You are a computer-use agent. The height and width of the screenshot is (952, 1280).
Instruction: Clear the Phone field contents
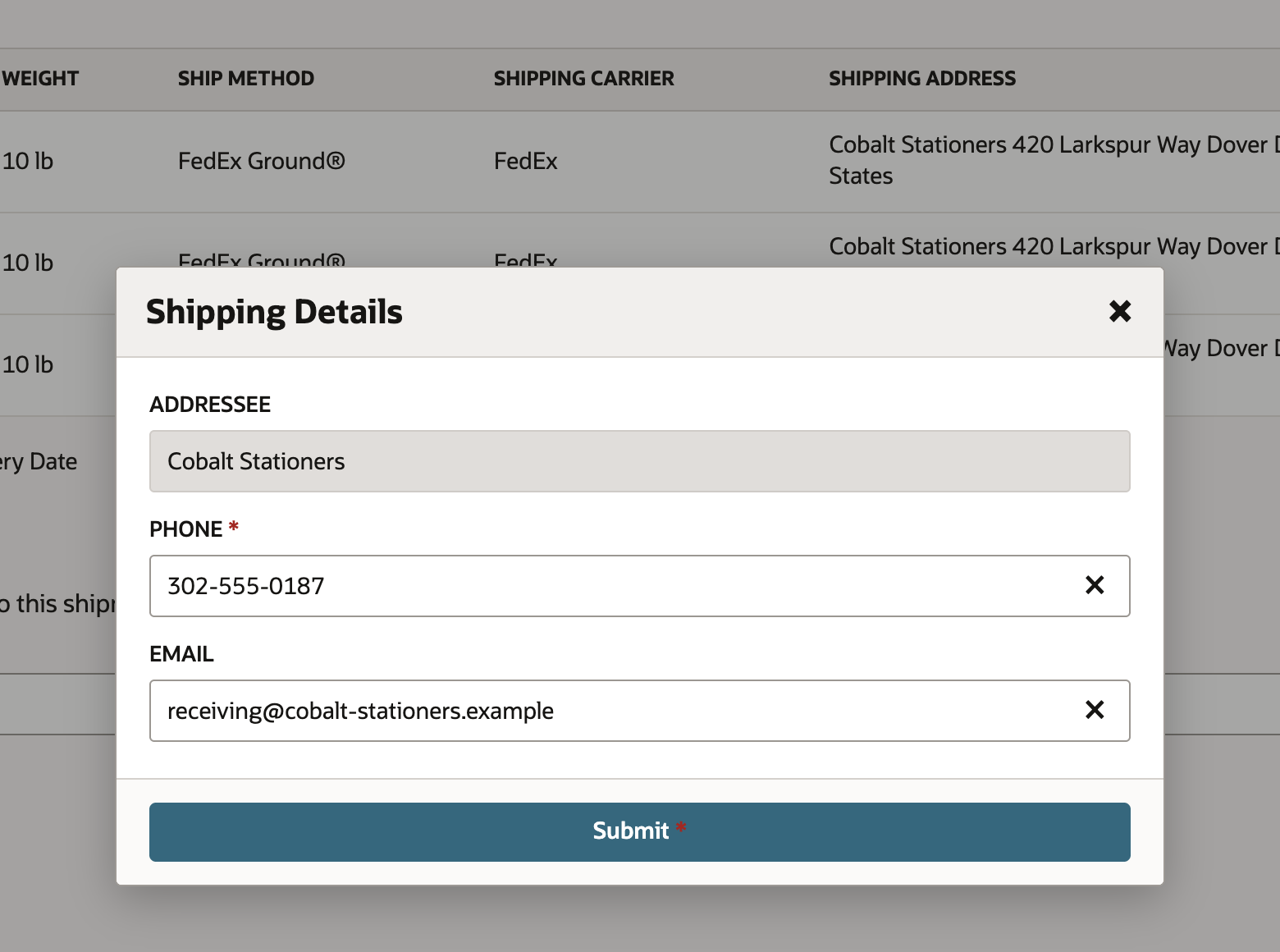coord(1095,585)
